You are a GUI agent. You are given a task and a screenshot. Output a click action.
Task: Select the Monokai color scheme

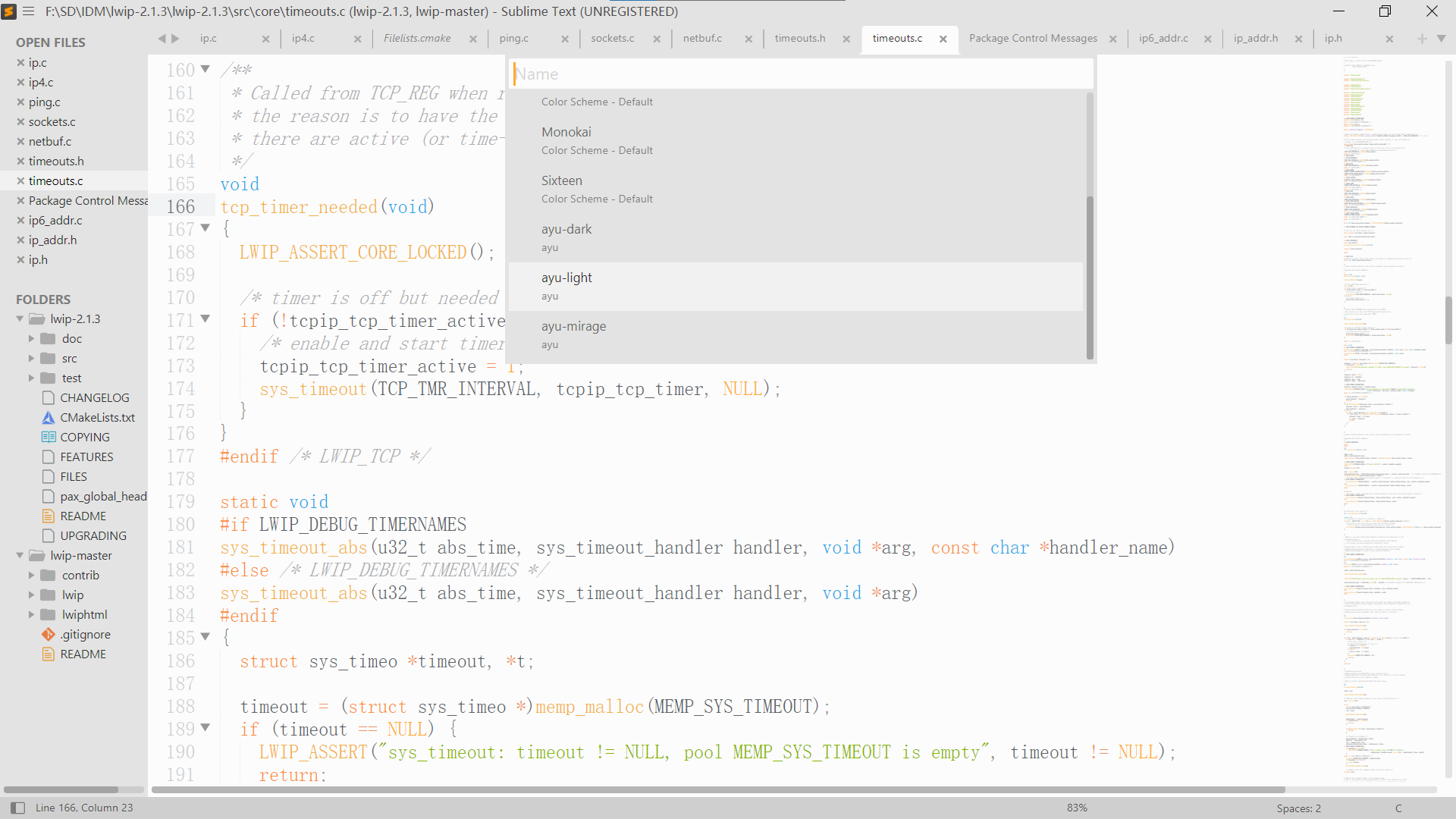(x=796, y=140)
